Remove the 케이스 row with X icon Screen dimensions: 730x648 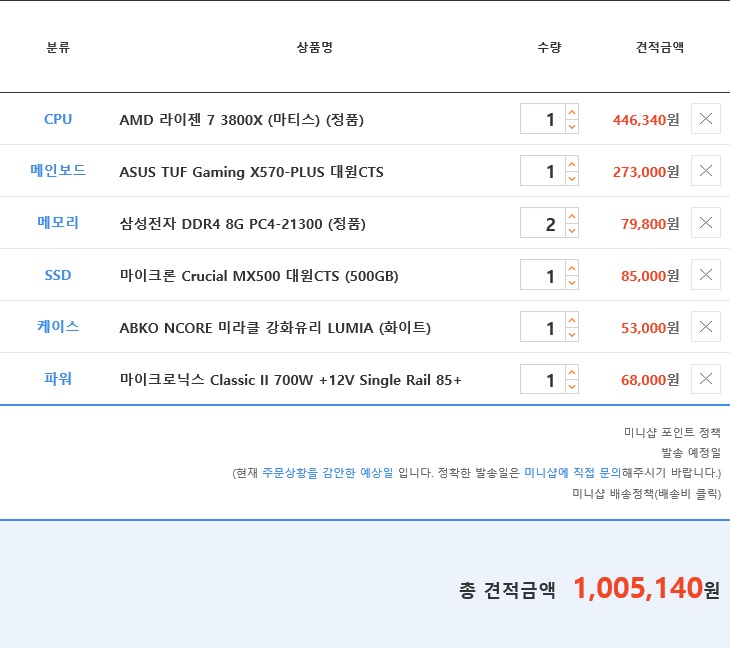(706, 327)
